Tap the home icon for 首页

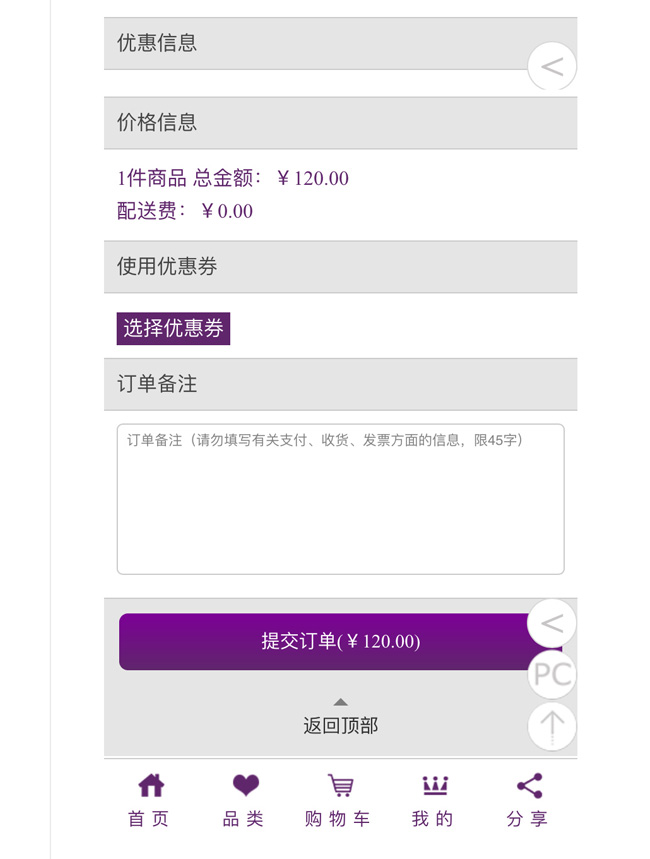pyautogui.click(x=150, y=786)
